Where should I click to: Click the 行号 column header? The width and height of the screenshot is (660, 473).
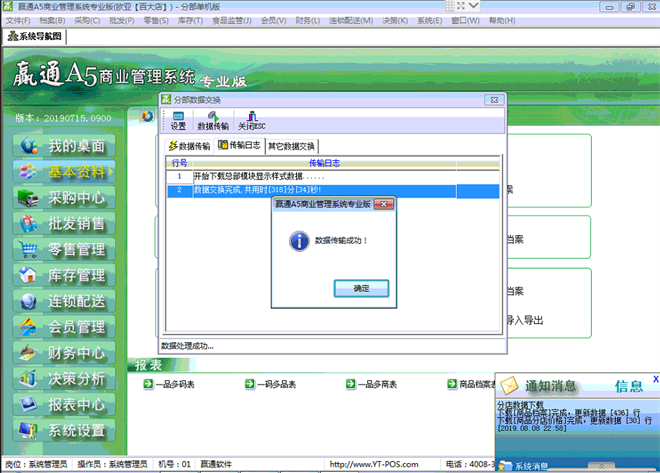[179, 163]
